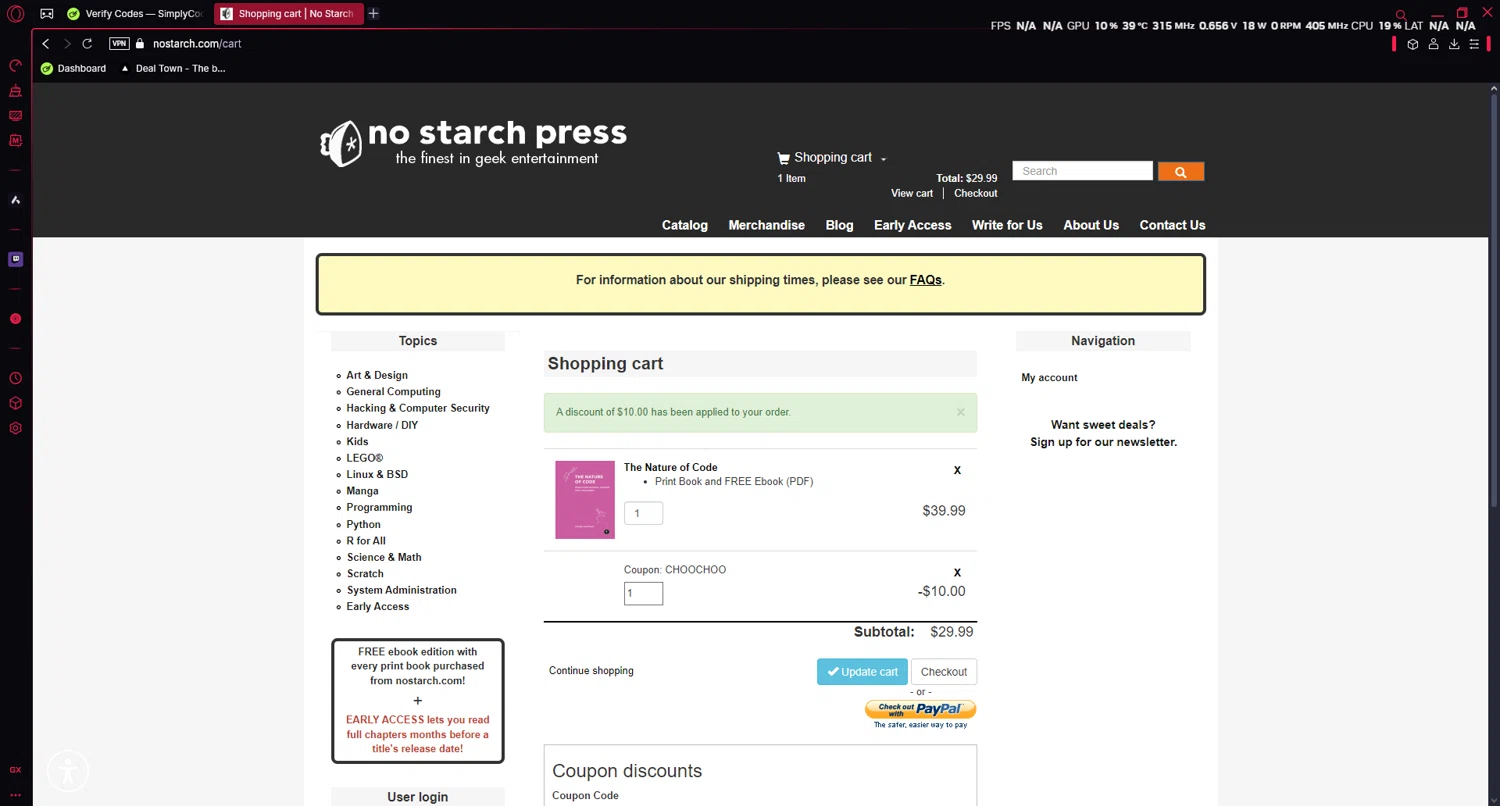The image size is (1500, 806).
Task: Click quantity field for The Nature of Code
Action: click(x=643, y=513)
